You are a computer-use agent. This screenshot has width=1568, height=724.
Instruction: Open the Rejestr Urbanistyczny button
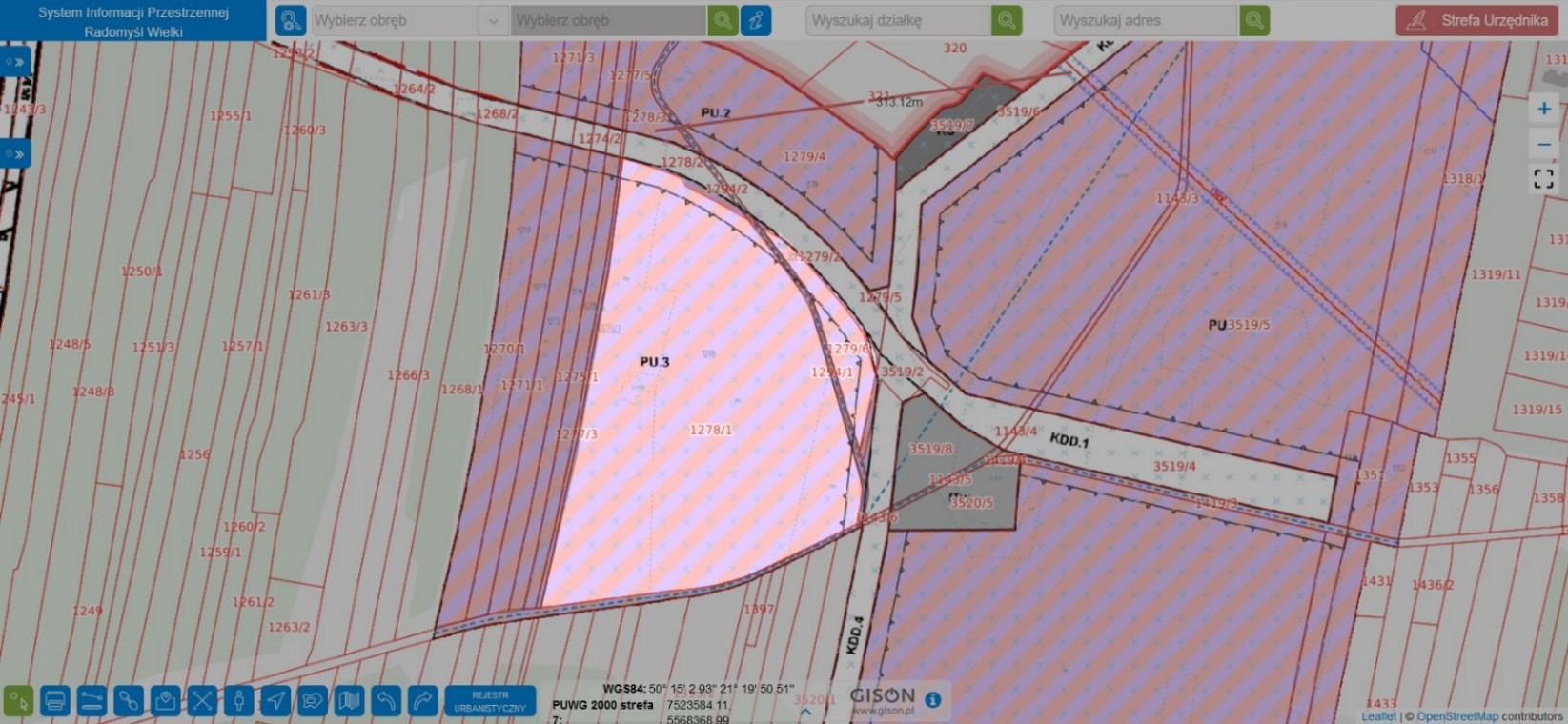(x=490, y=702)
